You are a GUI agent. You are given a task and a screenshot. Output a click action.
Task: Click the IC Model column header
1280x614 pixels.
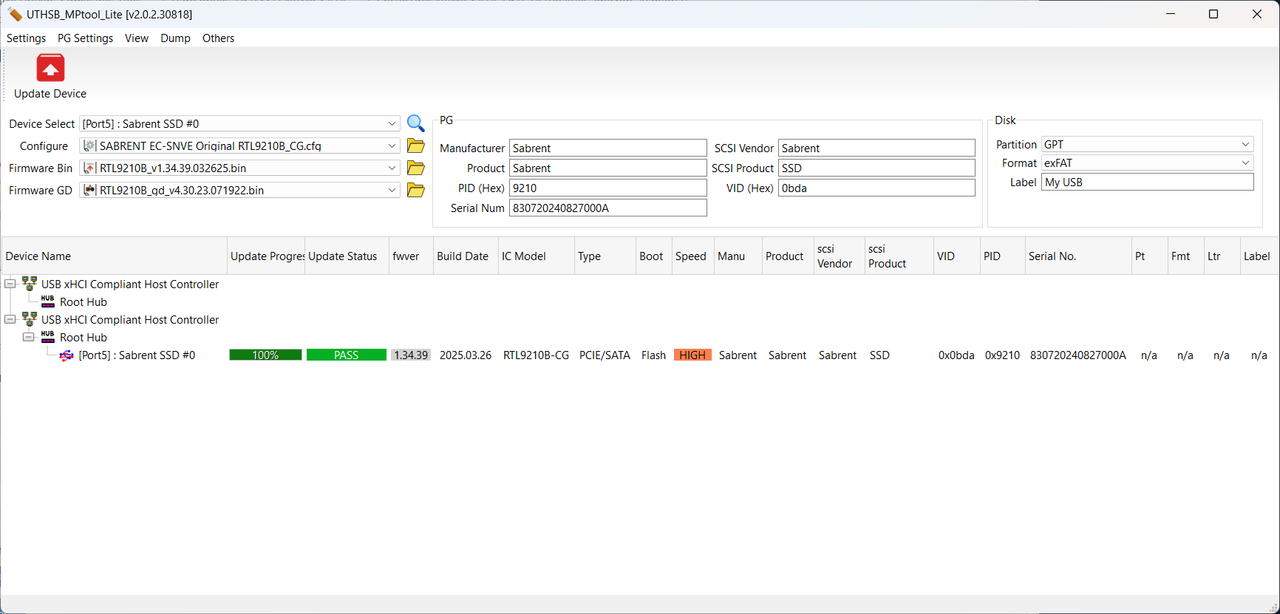pos(536,256)
